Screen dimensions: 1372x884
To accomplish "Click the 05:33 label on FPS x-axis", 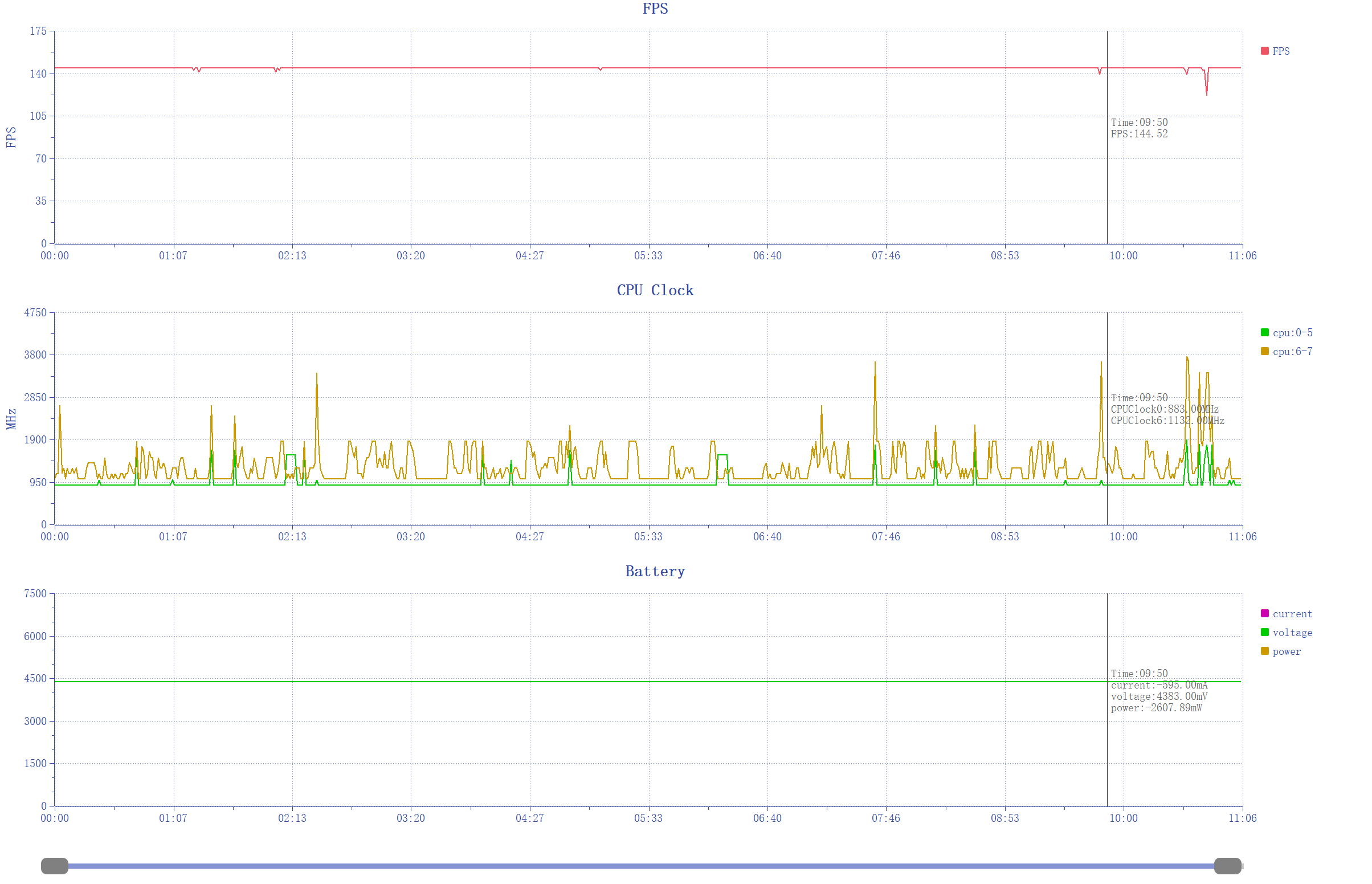I will pyautogui.click(x=648, y=255).
